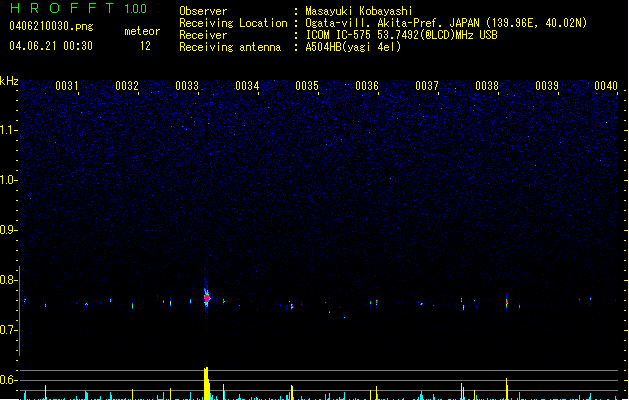Click time marker 0034
This screenshot has height=400, width=629.
pyautogui.click(x=247, y=86)
